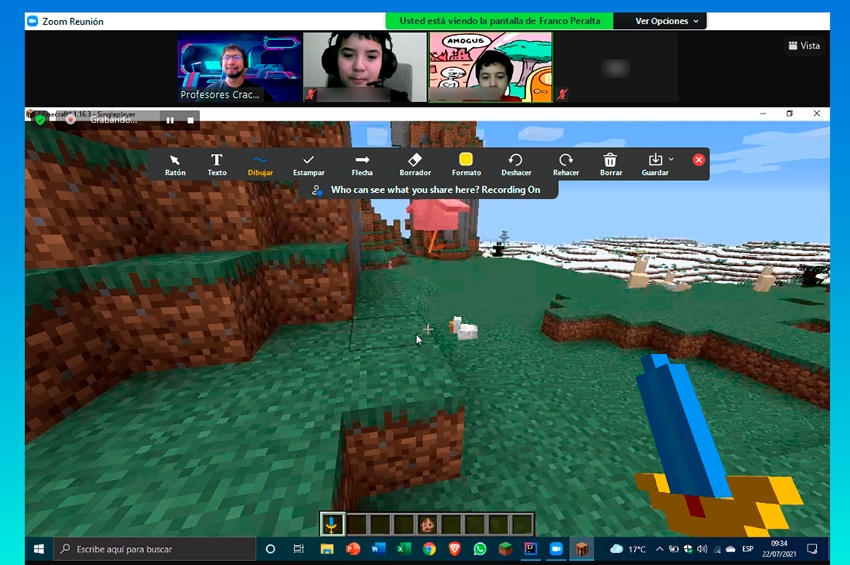Select the Estampar stamp tool
The height and width of the screenshot is (565, 850).
308,165
